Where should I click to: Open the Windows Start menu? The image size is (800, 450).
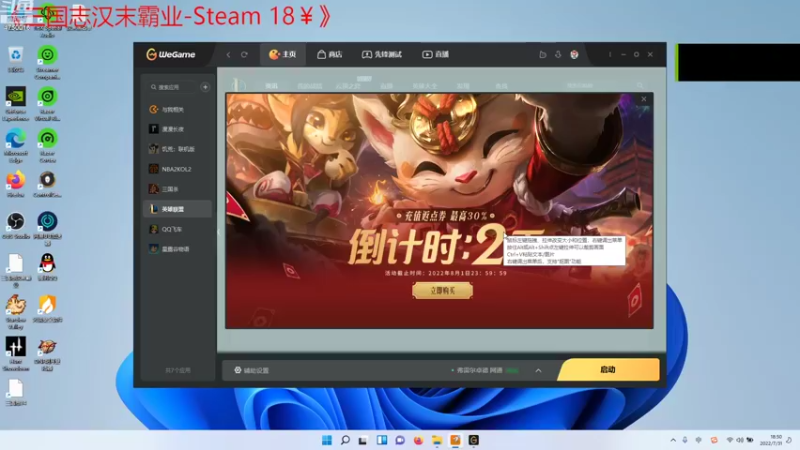click(x=327, y=440)
